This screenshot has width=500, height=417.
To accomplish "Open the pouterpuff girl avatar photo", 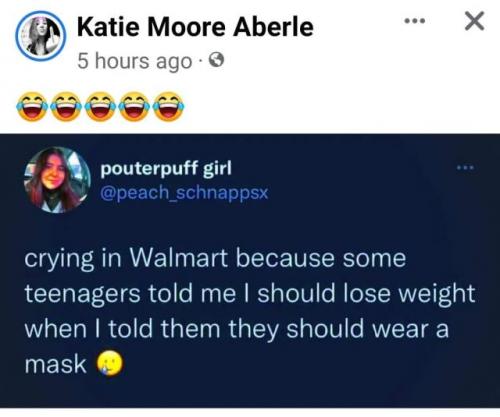I will click(57, 180).
